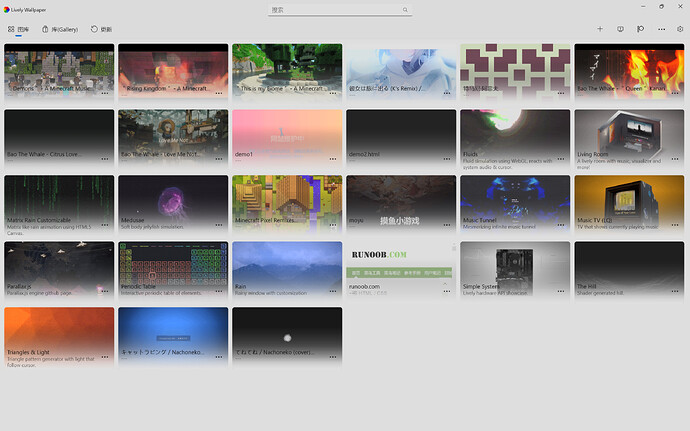This screenshot has width=690, height=431.
Task: Click 'Lively hardware API showcase' description text
Action: point(495,293)
